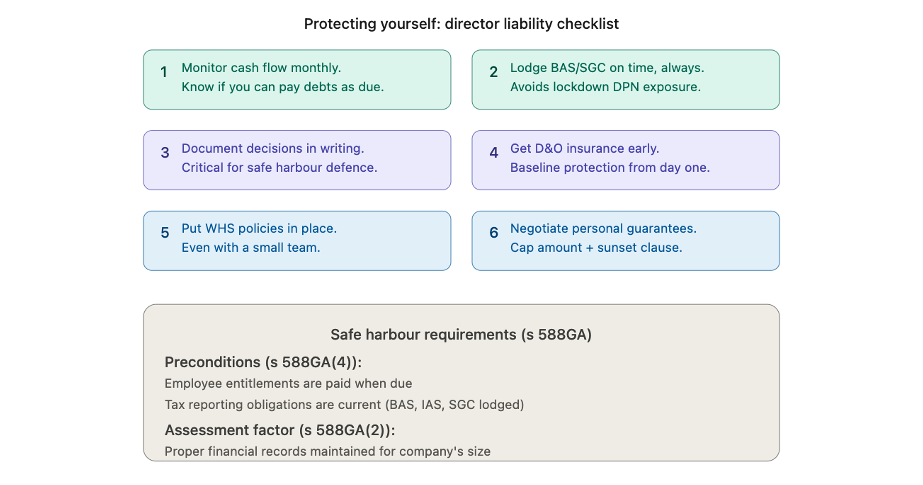Click the number 2 badge for BAS/SGC lodgement
The image size is (923, 485).
tap(493, 72)
